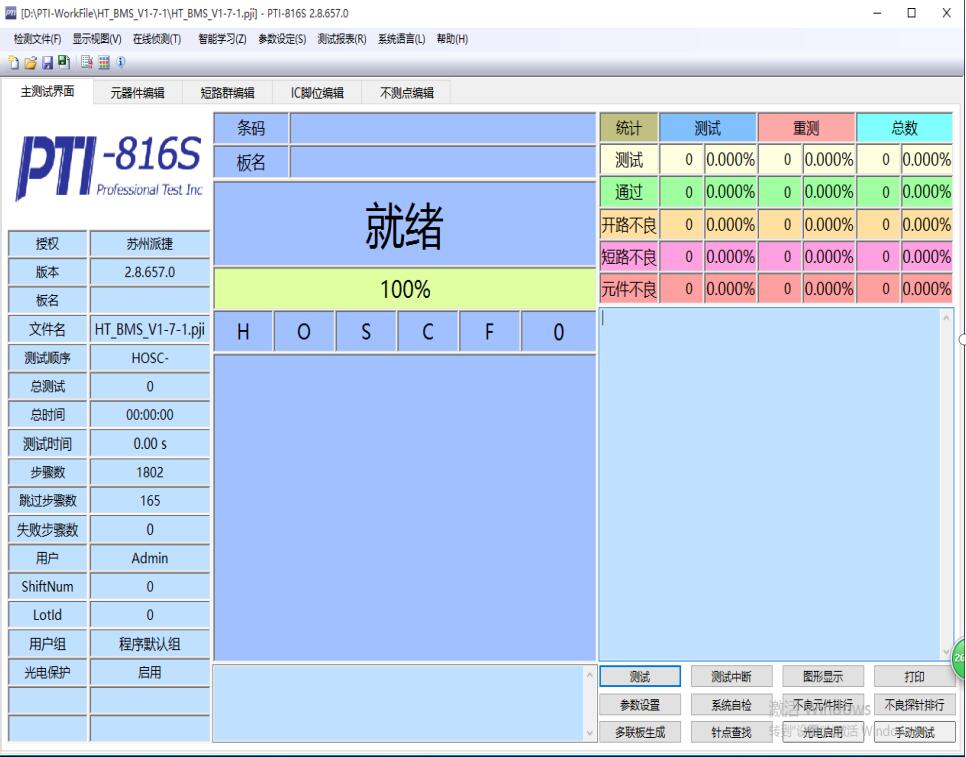966x757 pixels.
Task: Switch to the 元器件编辑 tab
Action: point(138,93)
